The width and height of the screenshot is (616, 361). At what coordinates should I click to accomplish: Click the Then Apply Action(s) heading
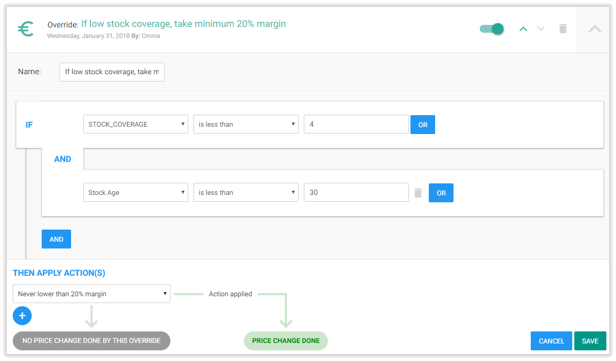(x=59, y=273)
